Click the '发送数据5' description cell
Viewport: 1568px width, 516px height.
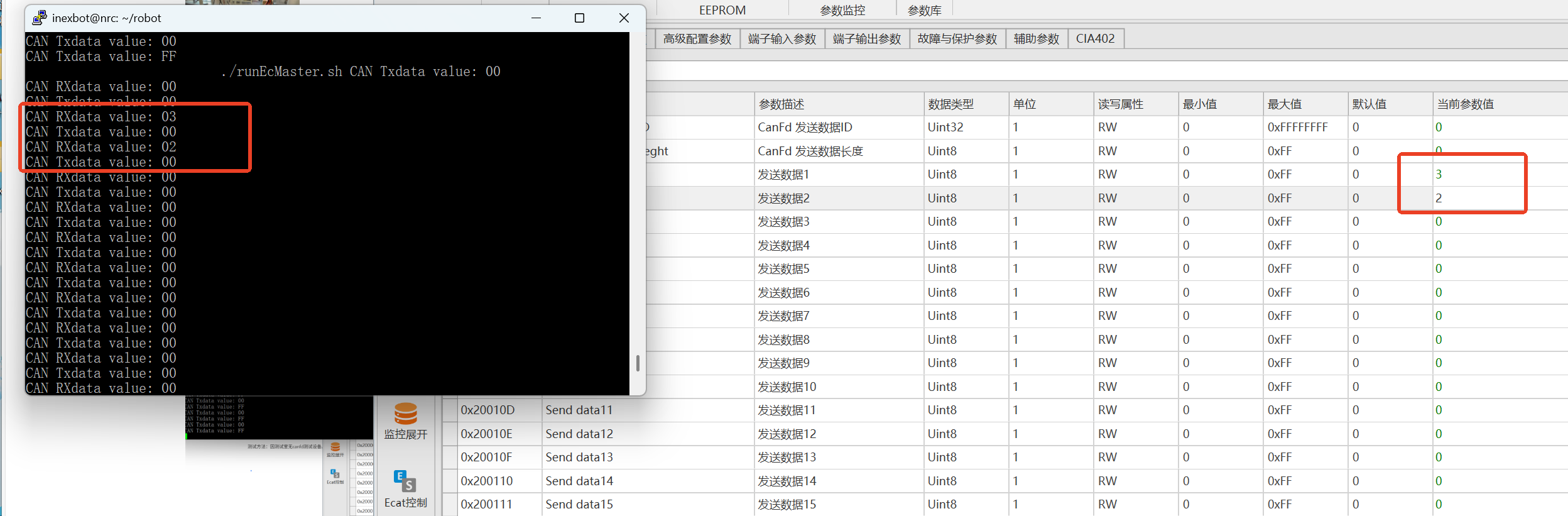click(x=839, y=268)
